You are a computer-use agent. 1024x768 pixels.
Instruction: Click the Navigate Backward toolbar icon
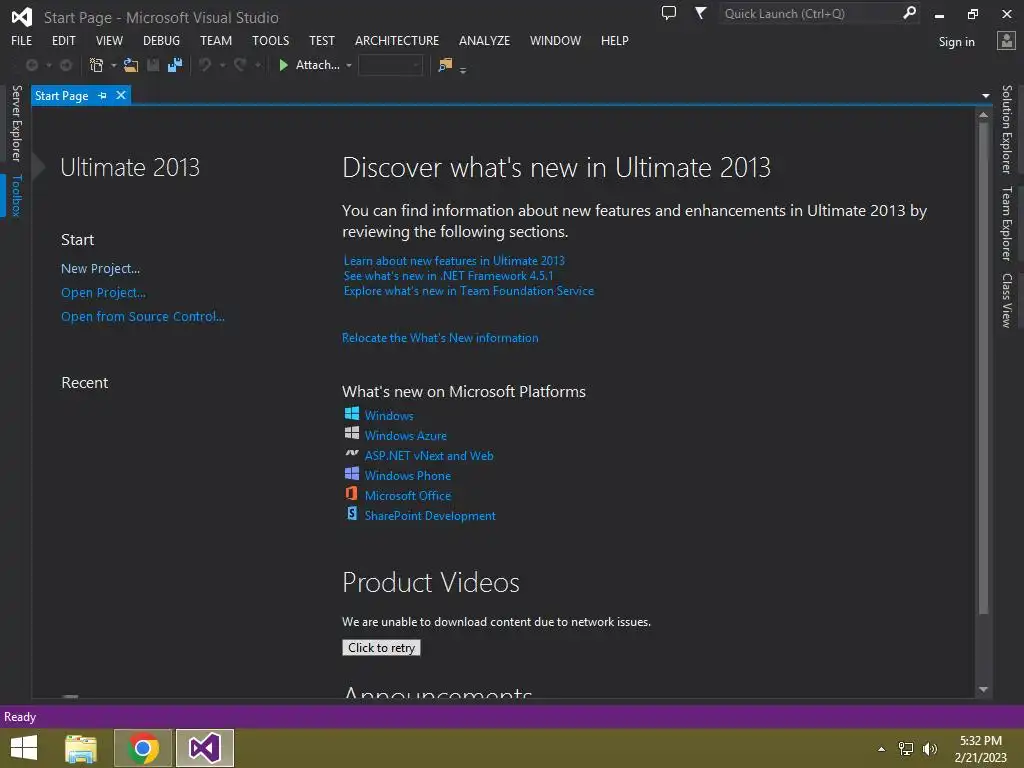31,65
